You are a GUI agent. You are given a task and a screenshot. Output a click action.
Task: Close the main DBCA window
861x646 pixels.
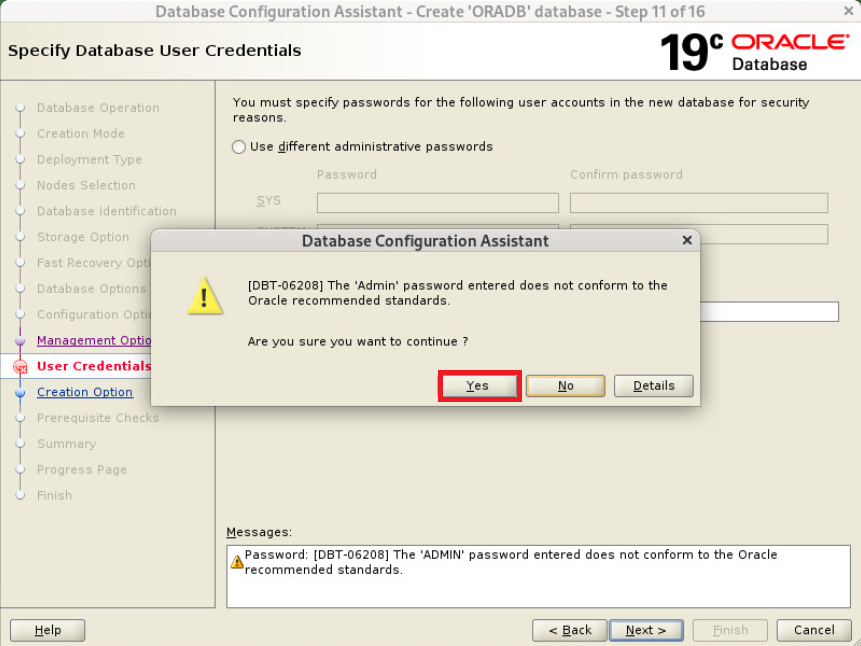848,10
